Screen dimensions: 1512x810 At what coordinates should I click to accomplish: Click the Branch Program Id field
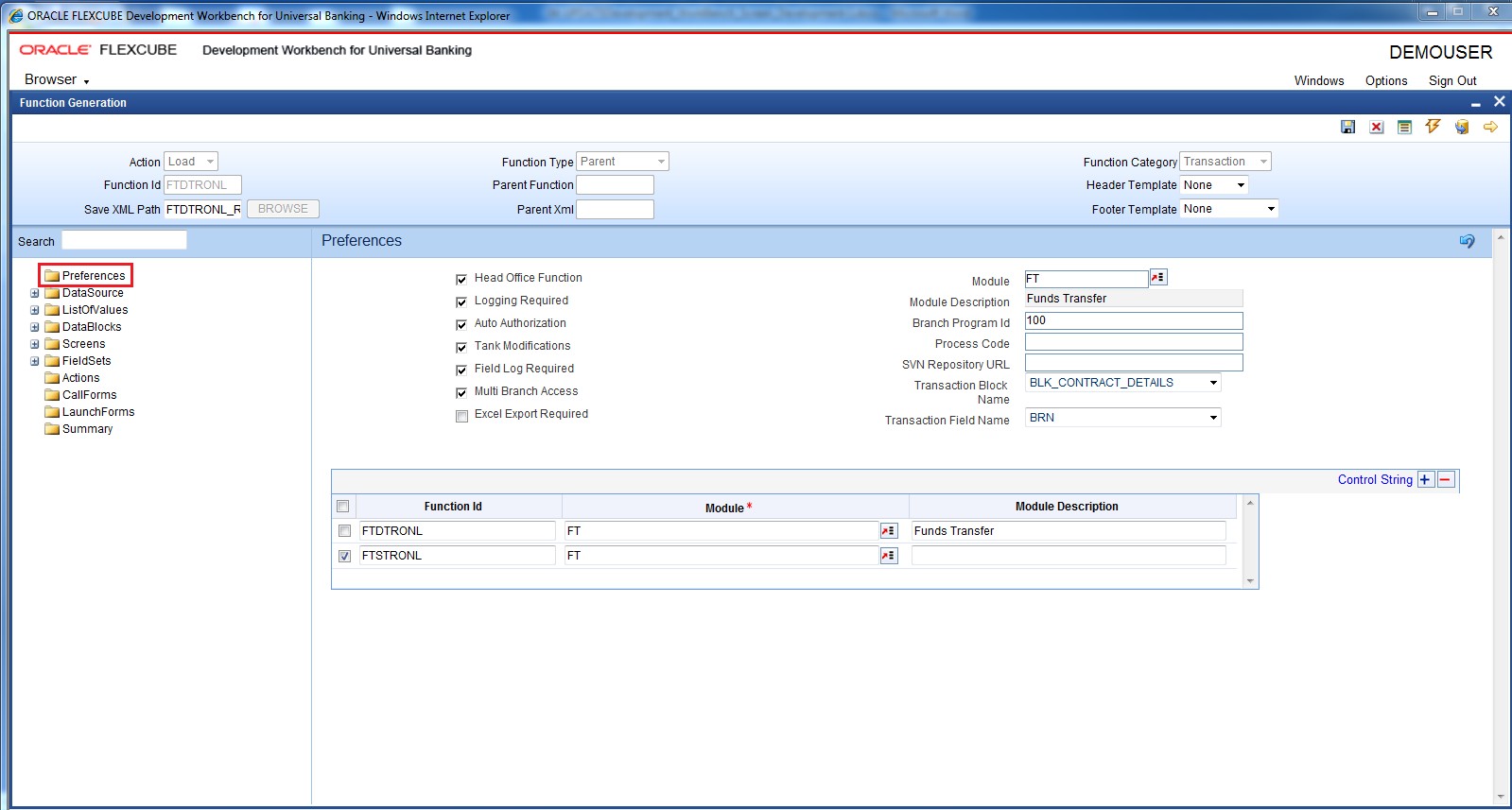pyautogui.click(x=1134, y=321)
